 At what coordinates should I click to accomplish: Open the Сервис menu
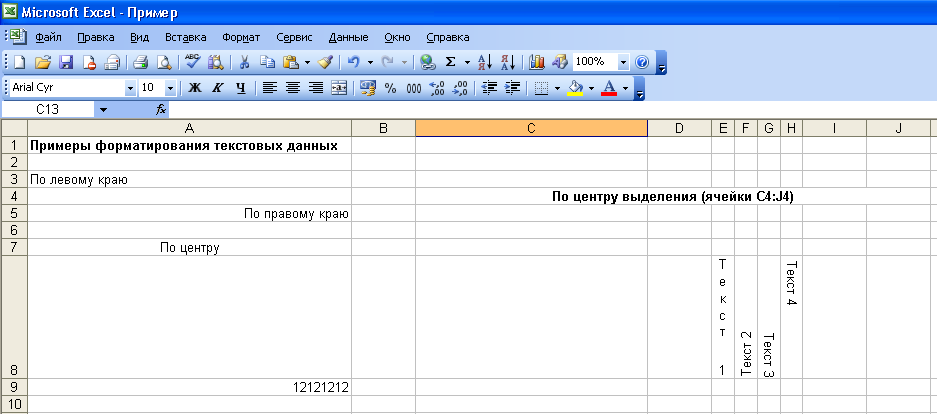click(x=294, y=37)
